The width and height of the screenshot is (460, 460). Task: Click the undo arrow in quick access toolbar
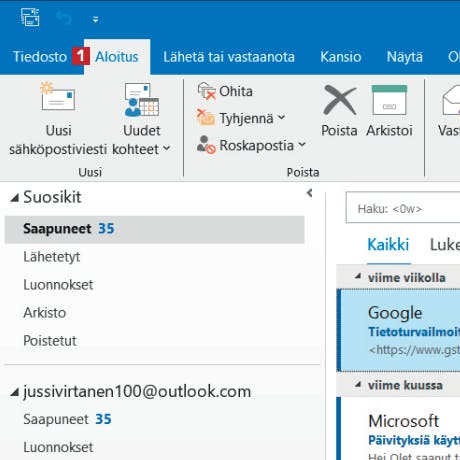click(64, 18)
